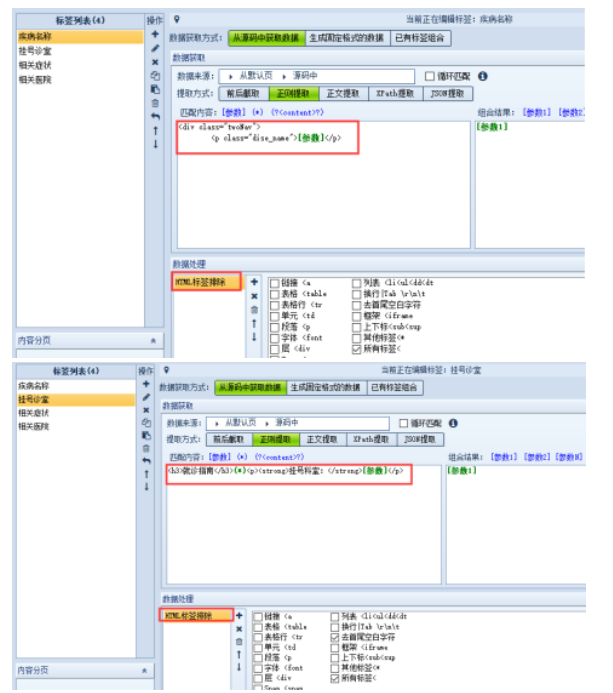Viewport: 613px width, 693px height.
Task: Click the add tag plus icon in upper panel
Action: point(154,34)
